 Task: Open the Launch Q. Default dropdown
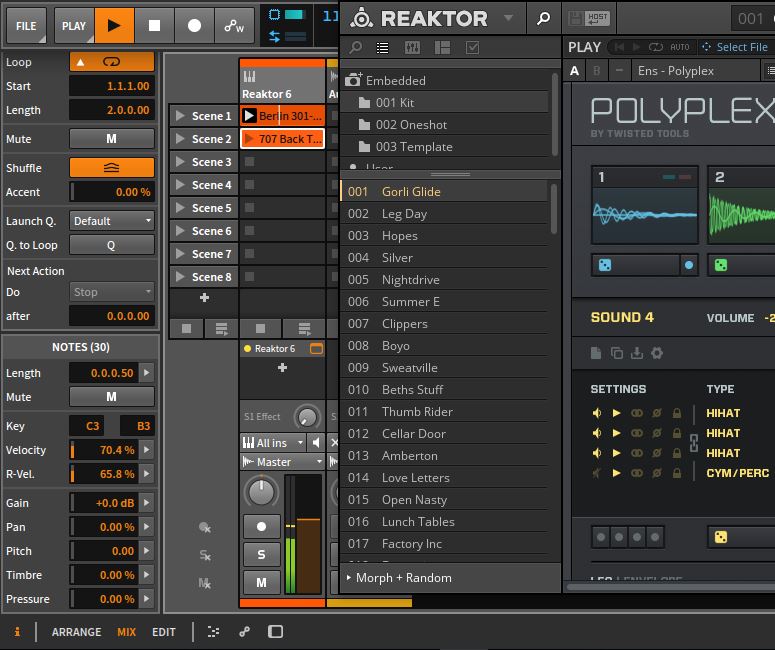112,221
